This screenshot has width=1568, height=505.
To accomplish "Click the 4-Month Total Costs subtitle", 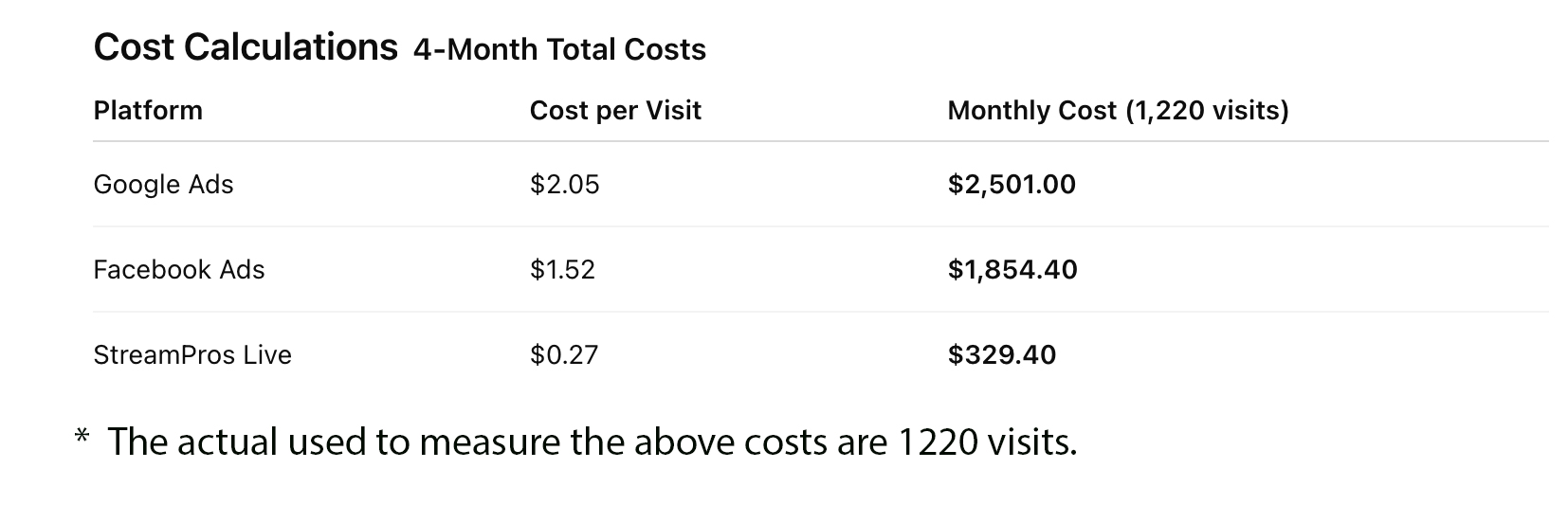I will (x=559, y=49).
